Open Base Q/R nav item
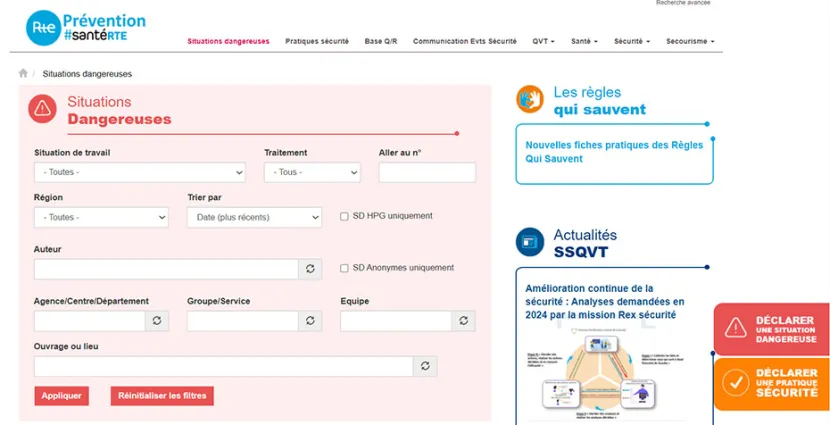This screenshot has height=425, width=830. (381, 41)
